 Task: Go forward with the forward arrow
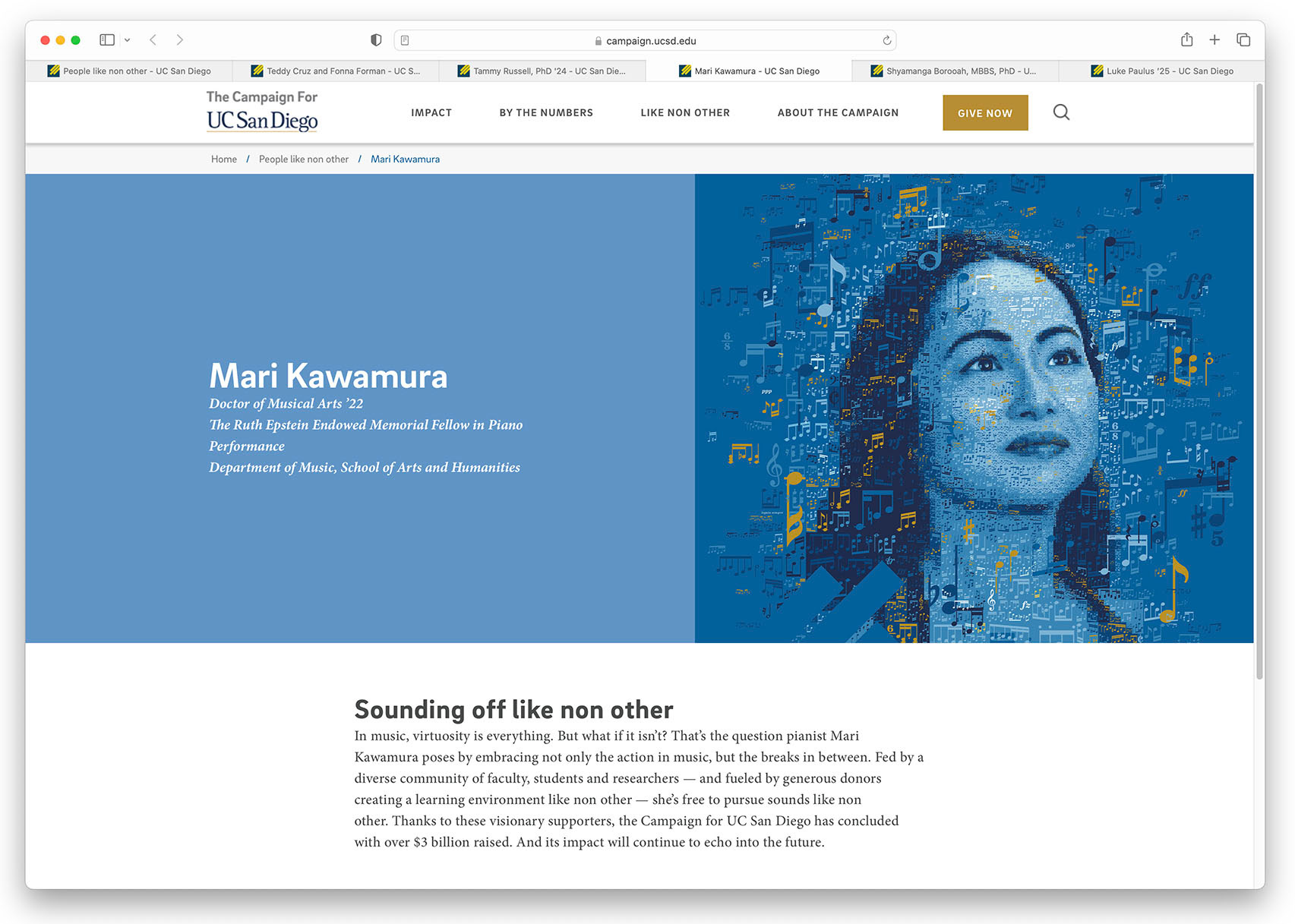click(180, 39)
